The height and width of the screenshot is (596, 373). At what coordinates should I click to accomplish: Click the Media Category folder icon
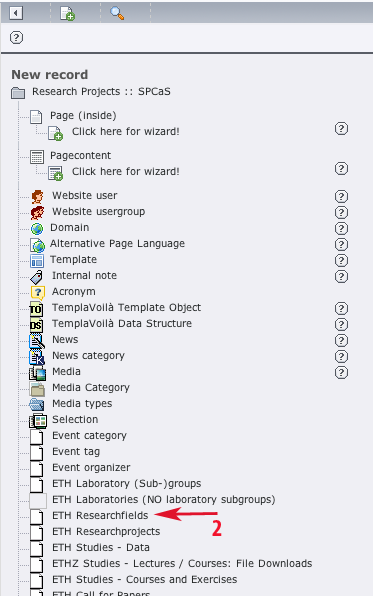(x=37, y=389)
